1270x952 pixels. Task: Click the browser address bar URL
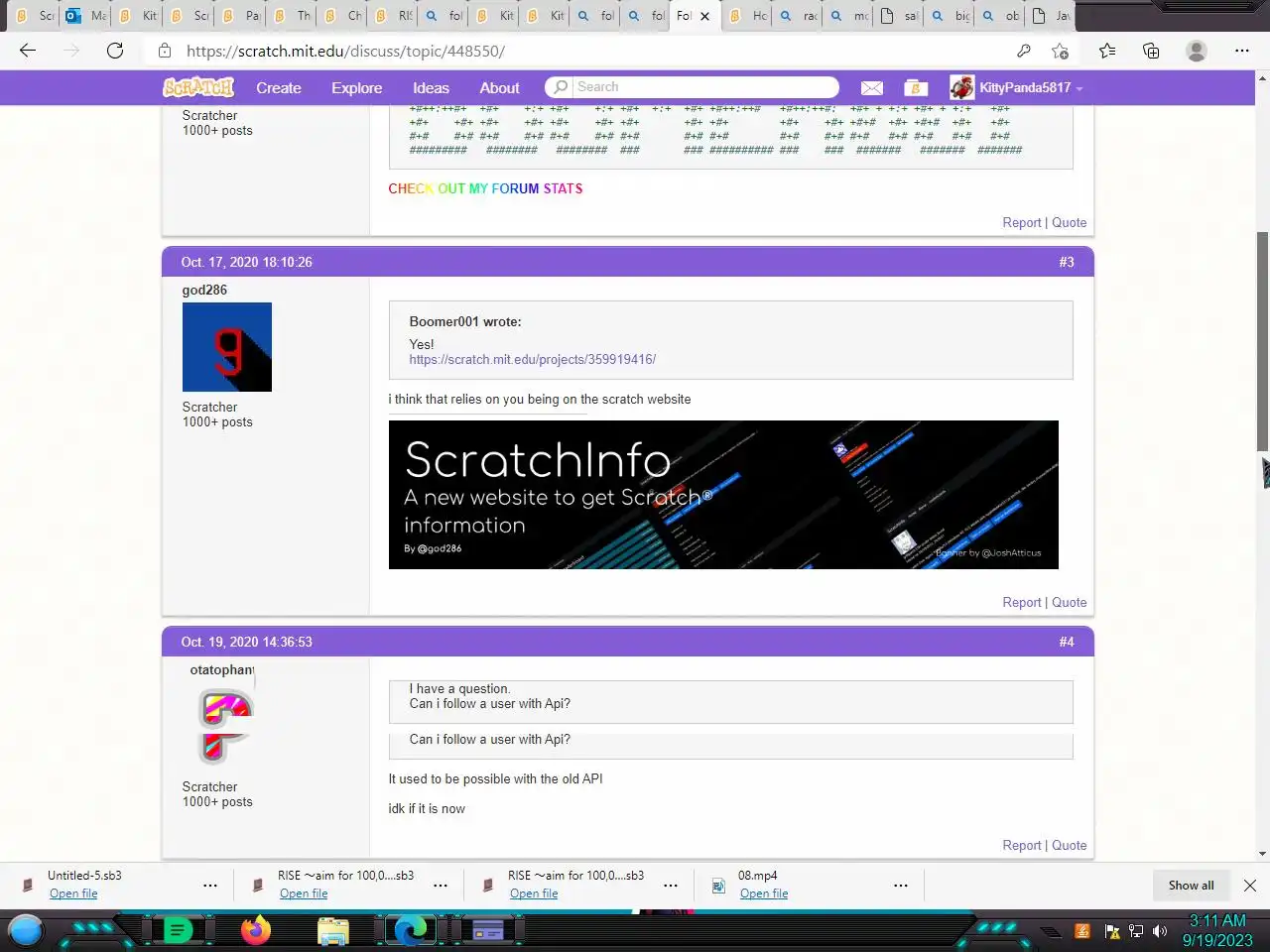click(345, 51)
